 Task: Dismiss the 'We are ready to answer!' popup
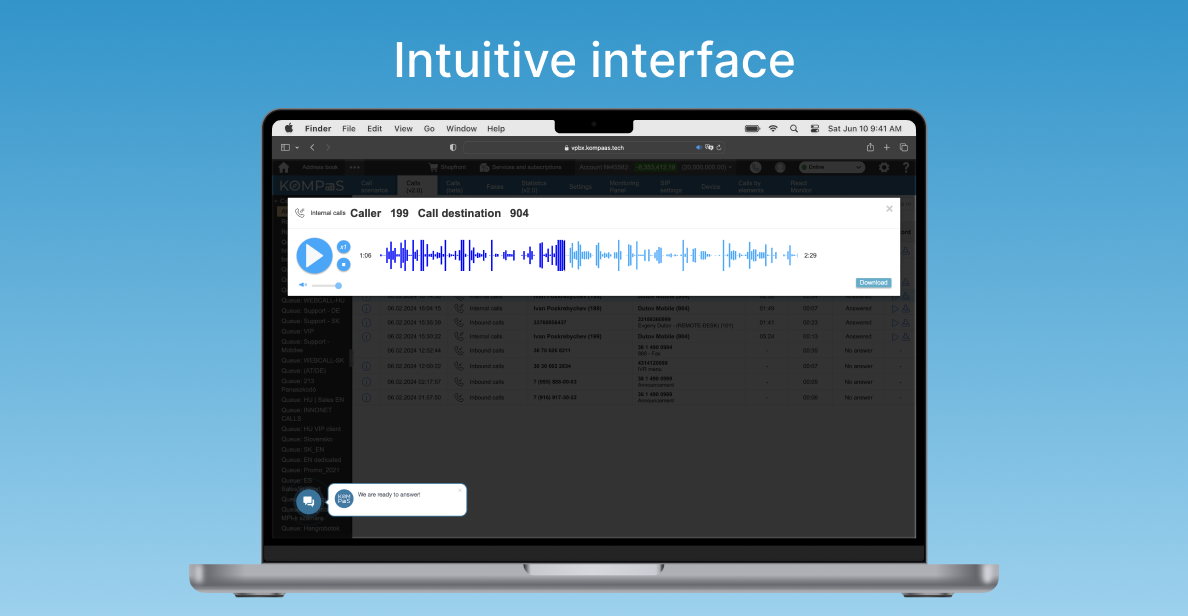[x=460, y=490]
